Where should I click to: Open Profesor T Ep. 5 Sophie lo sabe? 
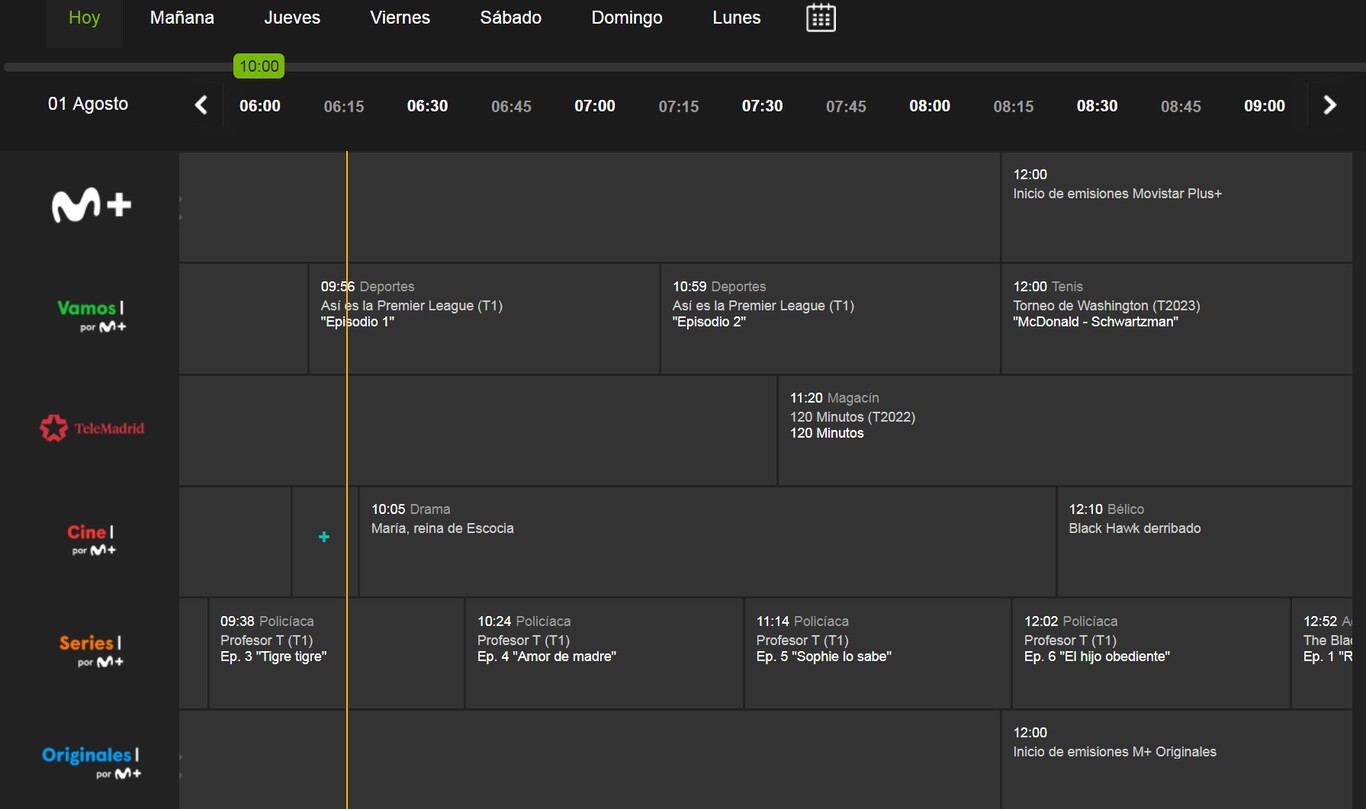click(877, 654)
